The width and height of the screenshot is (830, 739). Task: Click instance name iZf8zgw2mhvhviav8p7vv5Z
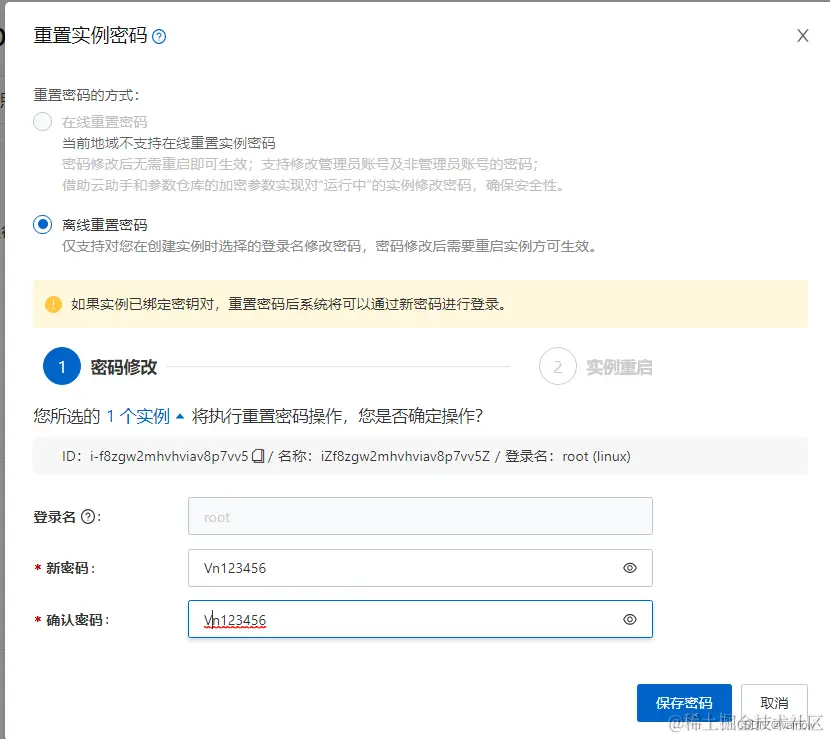[x=405, y=456]
